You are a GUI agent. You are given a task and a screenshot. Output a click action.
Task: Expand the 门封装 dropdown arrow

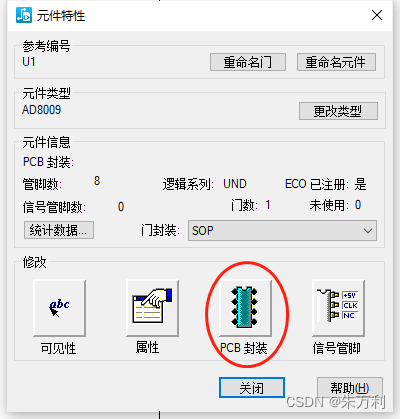[x=368, y=230]
